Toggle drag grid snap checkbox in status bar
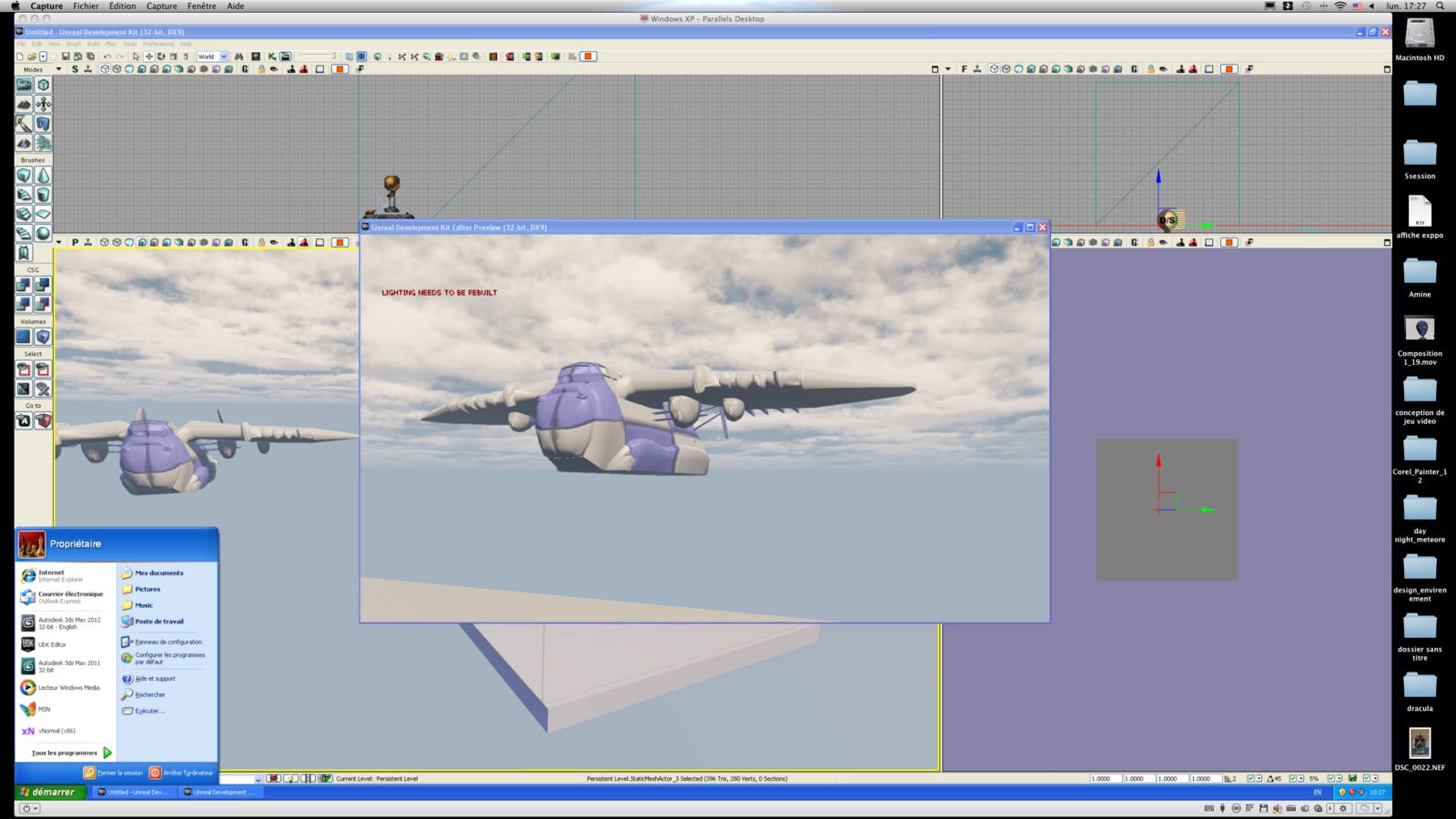Image resolution: width=1456 pixels, height=819 pixels. (x=1250, y=779)
